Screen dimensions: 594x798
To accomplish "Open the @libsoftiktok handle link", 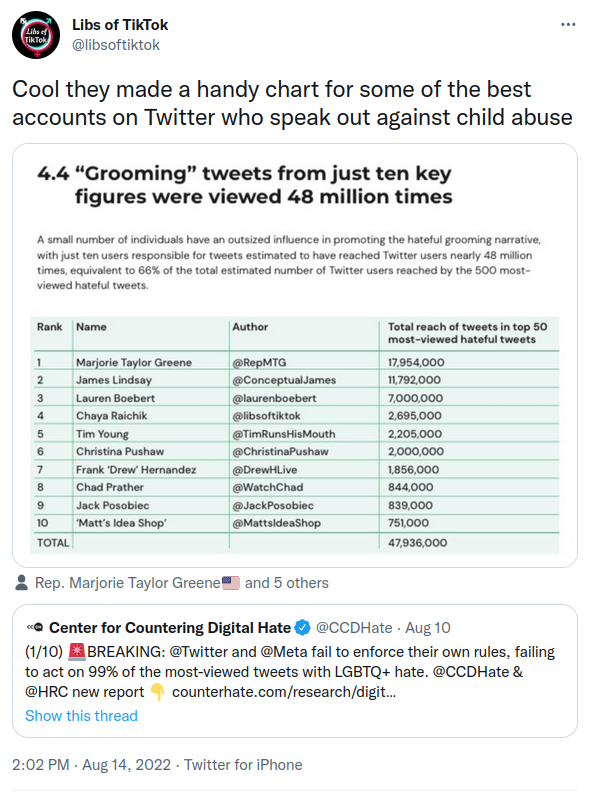I will pyautogui.click(x=116, y=45).
